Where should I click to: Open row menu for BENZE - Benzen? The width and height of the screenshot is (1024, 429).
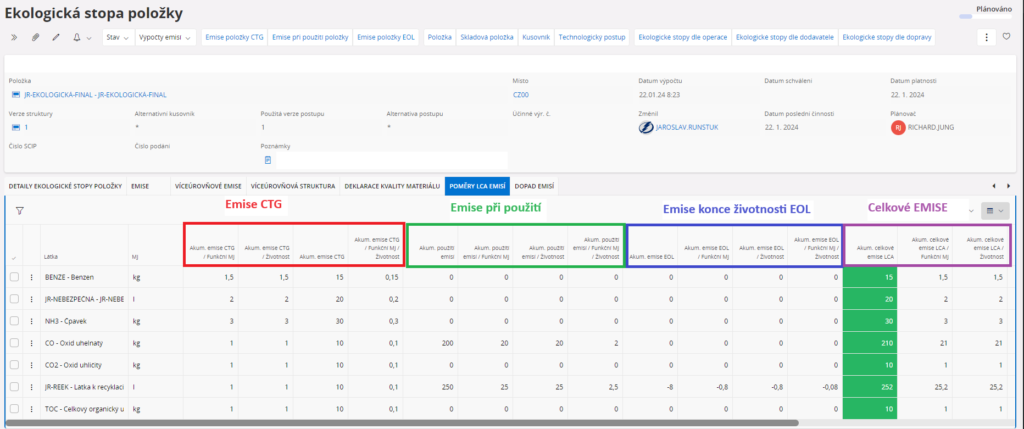[x=32, y=276]
